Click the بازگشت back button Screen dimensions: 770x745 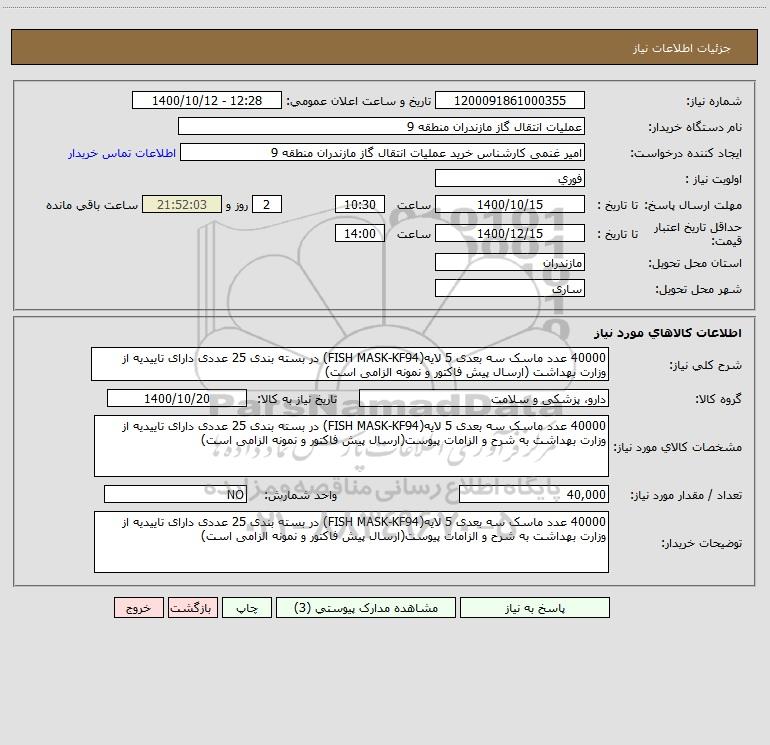192,607
